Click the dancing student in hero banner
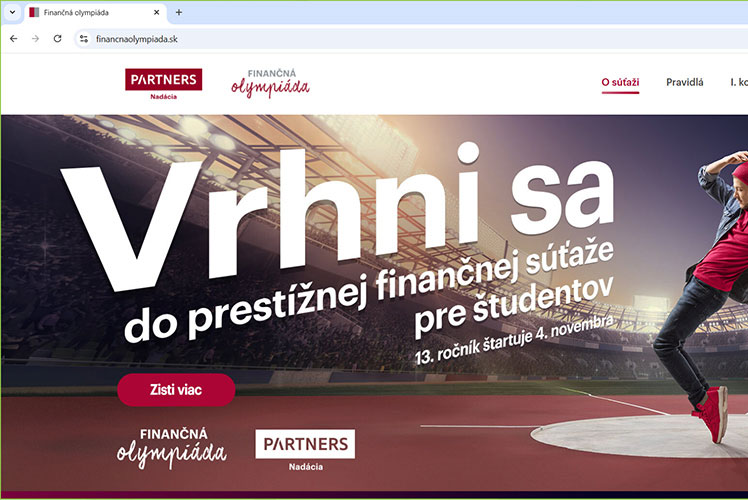The height and width of the screenshot is (500, 748). click(x=704, y=296)
